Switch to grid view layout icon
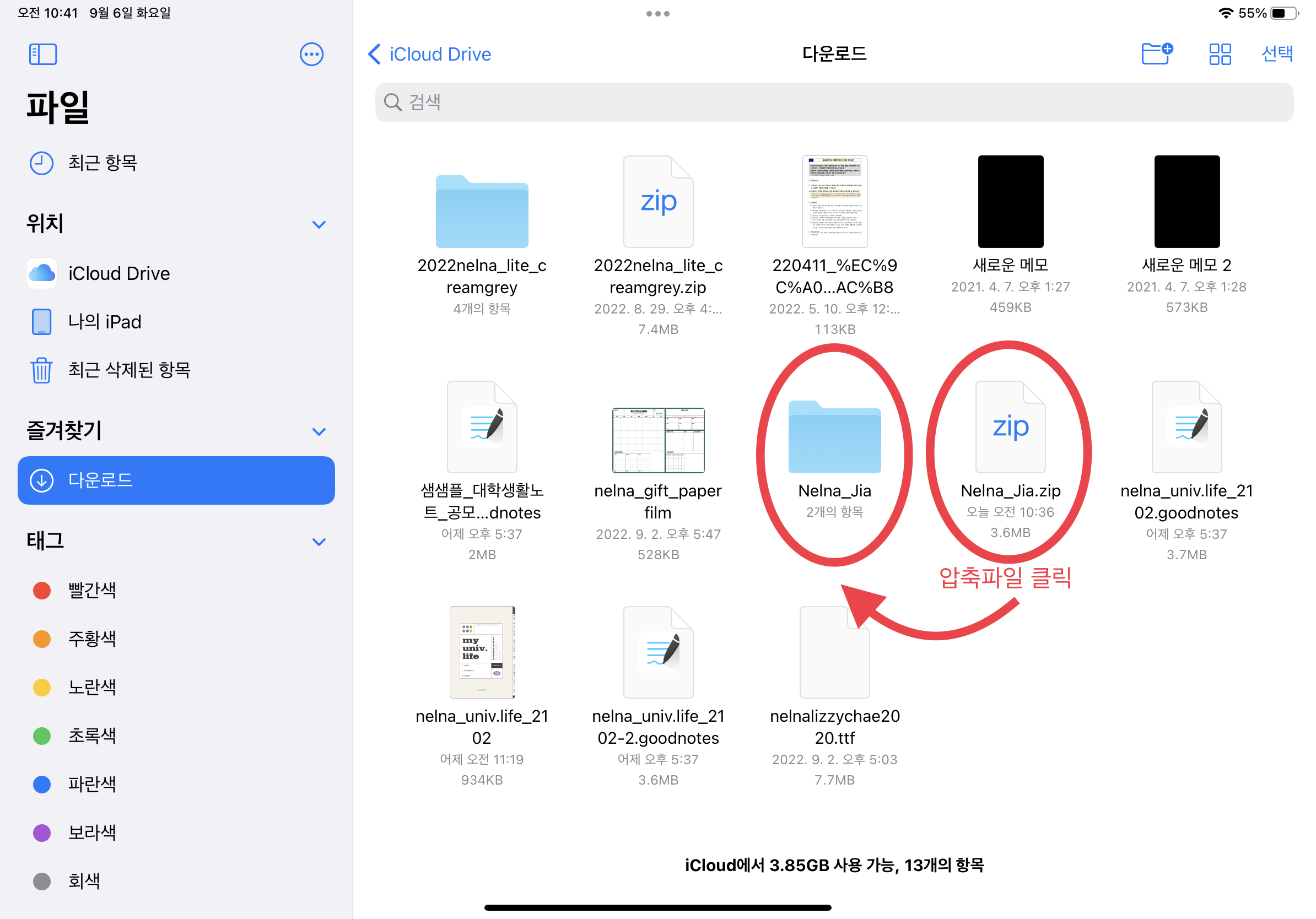The height and width of the screenshot is (919, 1316). pos(1220,55)
